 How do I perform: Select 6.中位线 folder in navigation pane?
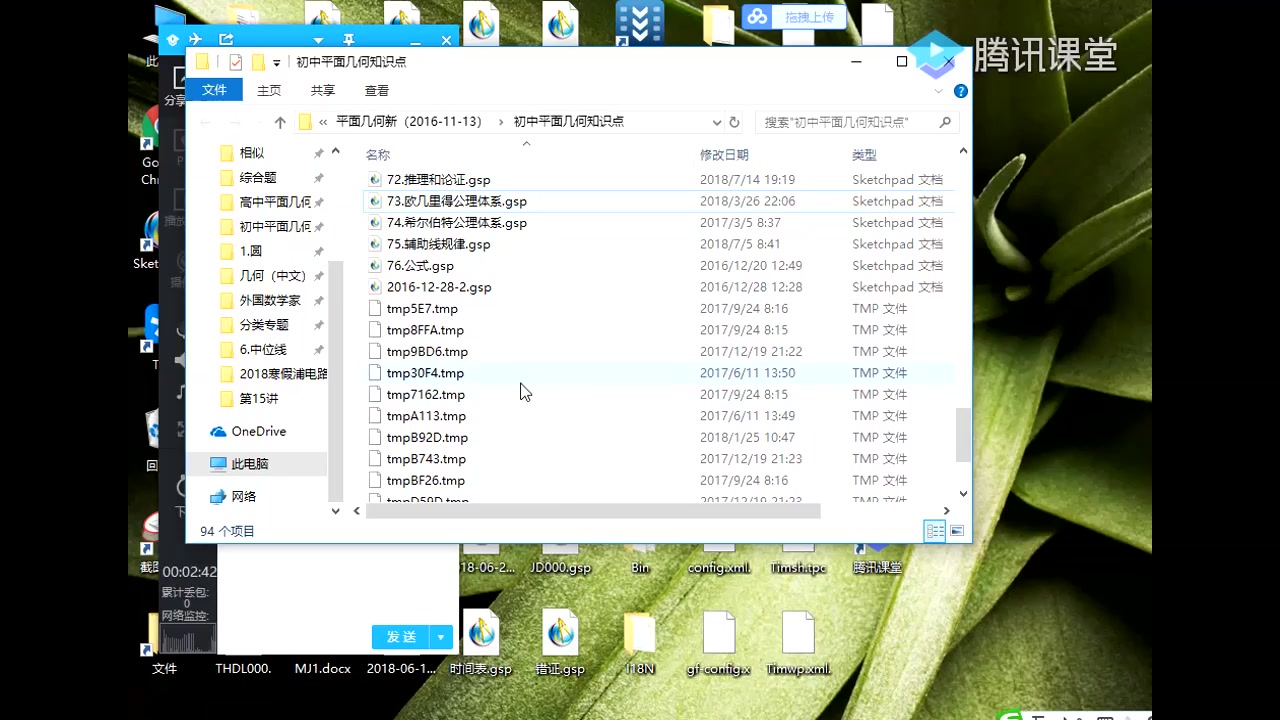coord(263,350)
